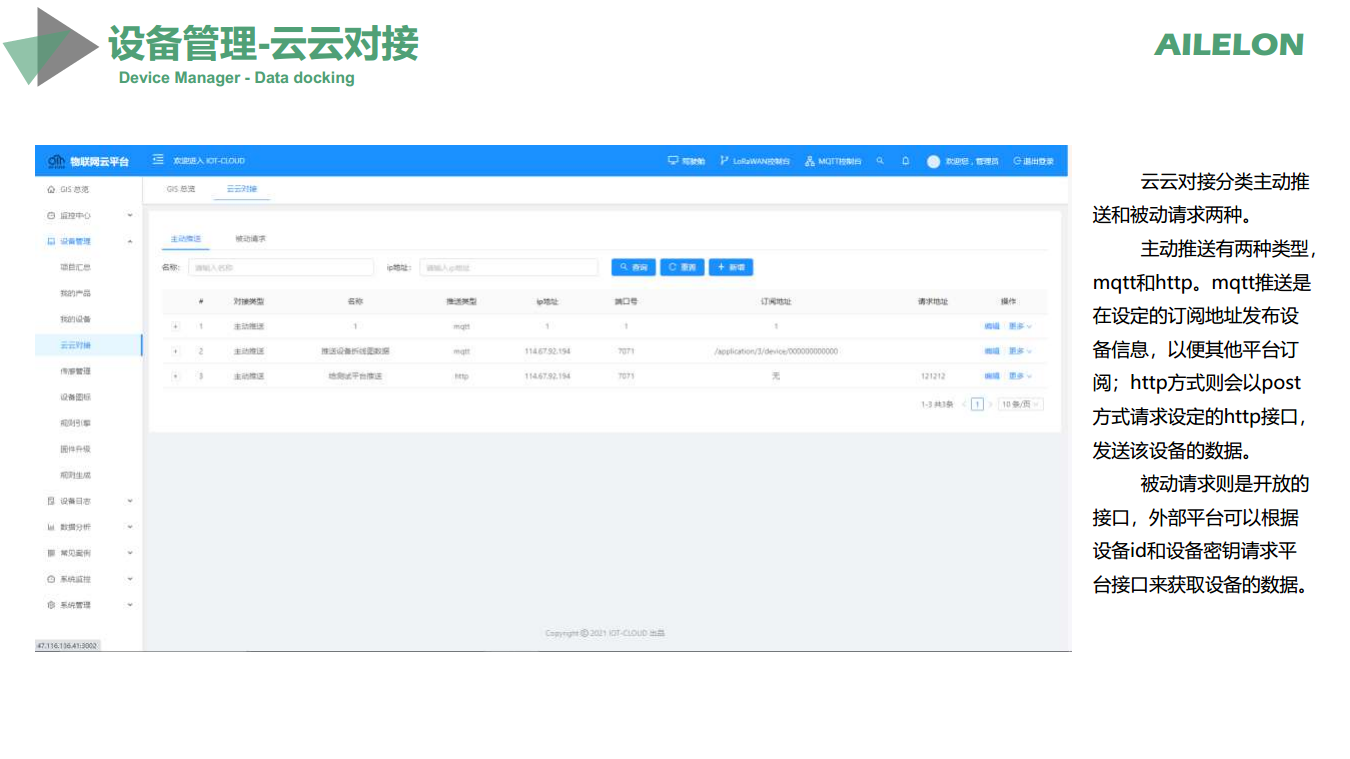Collapse the 设备管理 menu chevron

tap(130, 241)
